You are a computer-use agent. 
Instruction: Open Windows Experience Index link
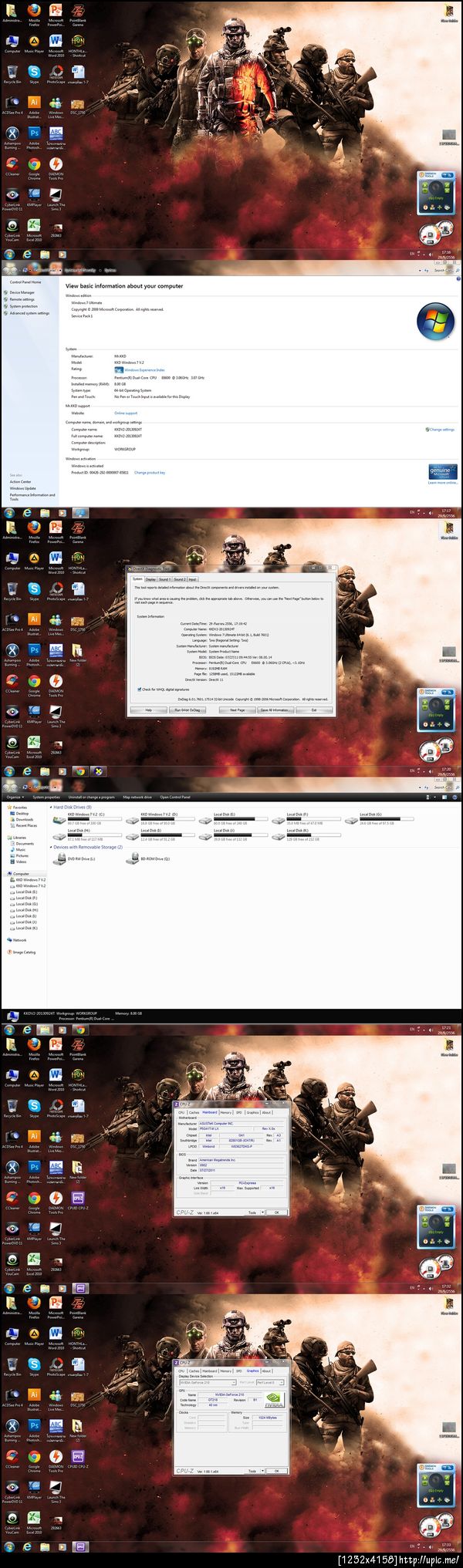tap(144, 370)
